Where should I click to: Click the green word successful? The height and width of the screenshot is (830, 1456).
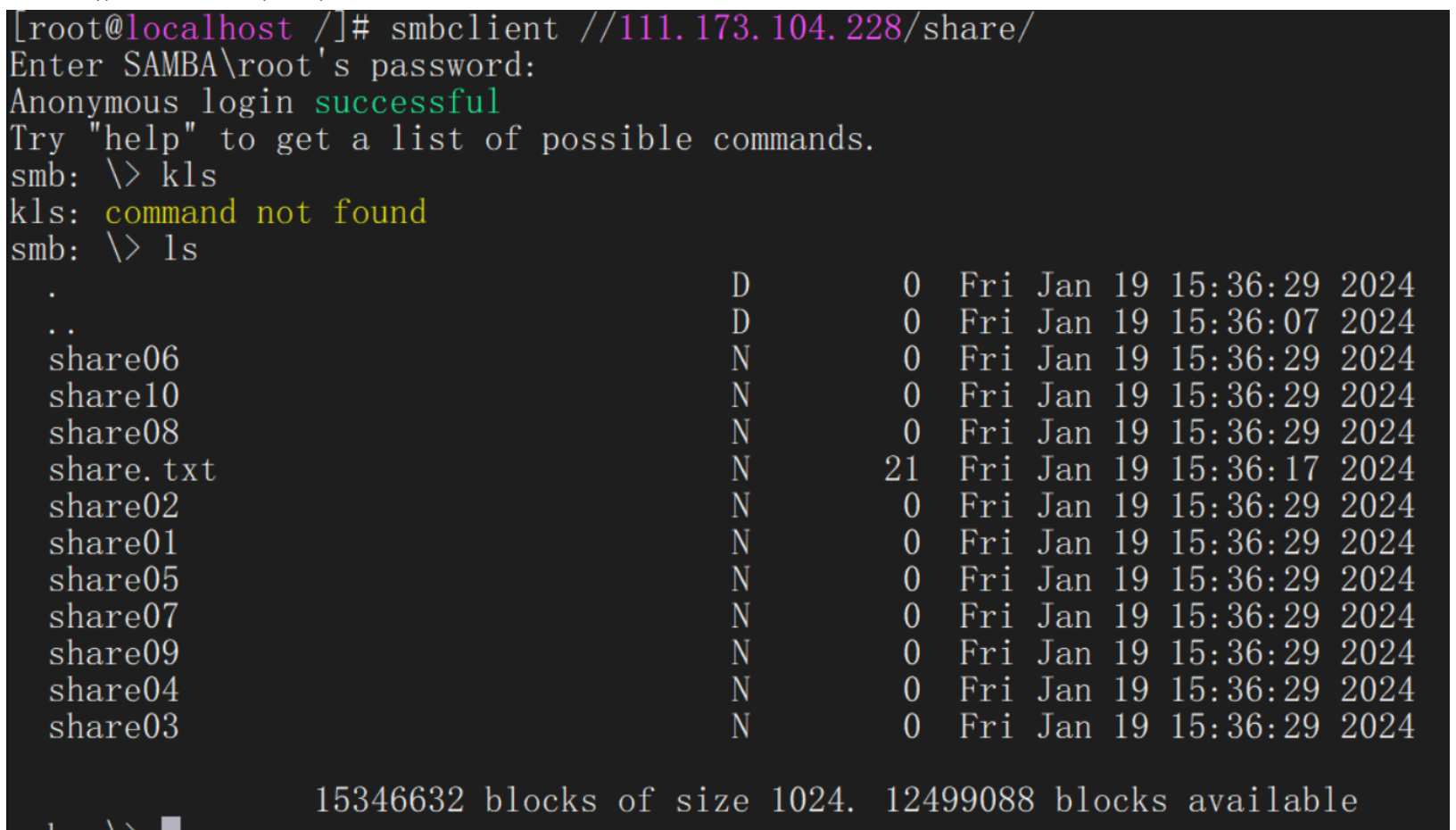tap(407, 103)
